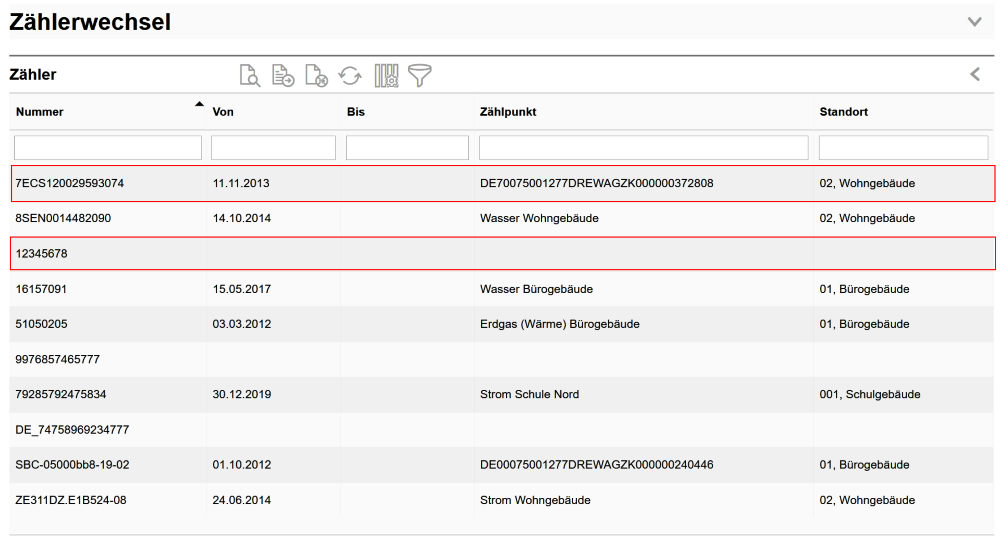Sort by the Bis column header
The width and height of the screenshot is (1000, 539).
pyautogui.click(x=356, y=112)
